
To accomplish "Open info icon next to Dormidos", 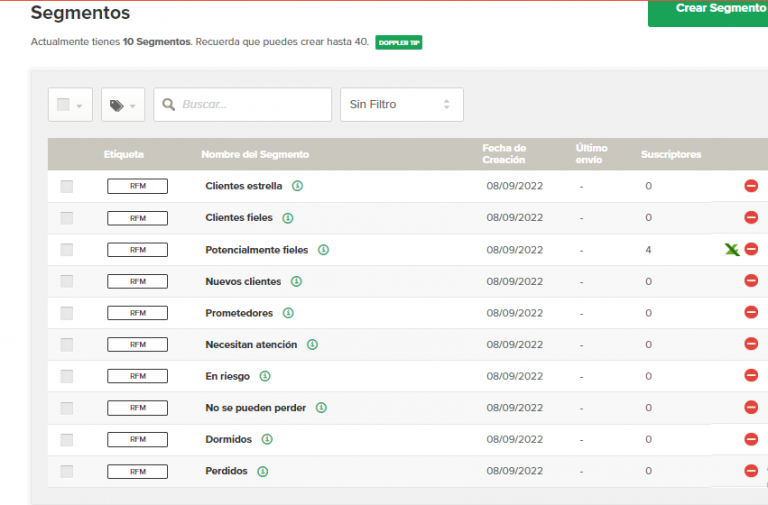I will tap(267, 440).
